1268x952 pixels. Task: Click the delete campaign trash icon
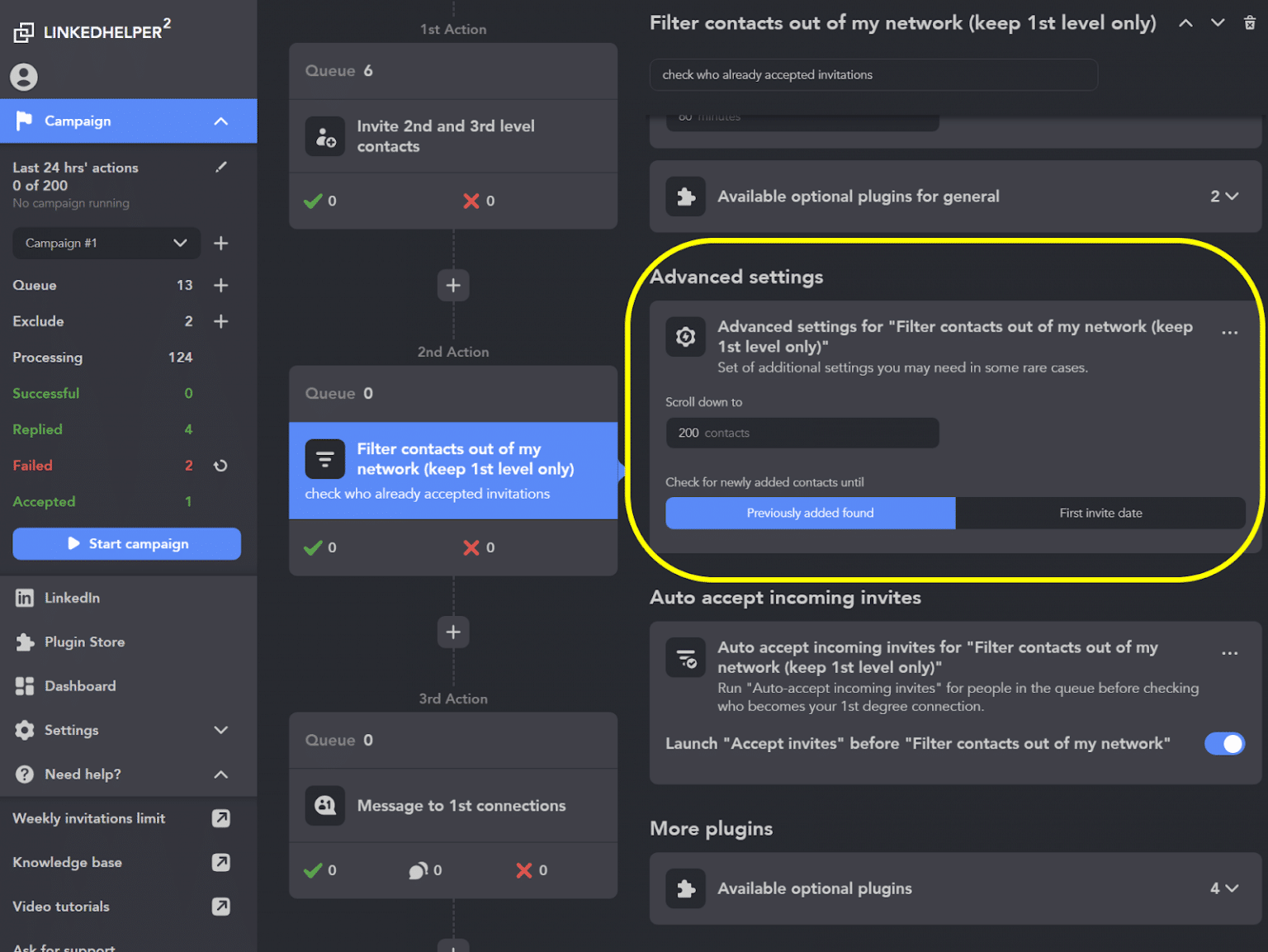(1249, 22)
